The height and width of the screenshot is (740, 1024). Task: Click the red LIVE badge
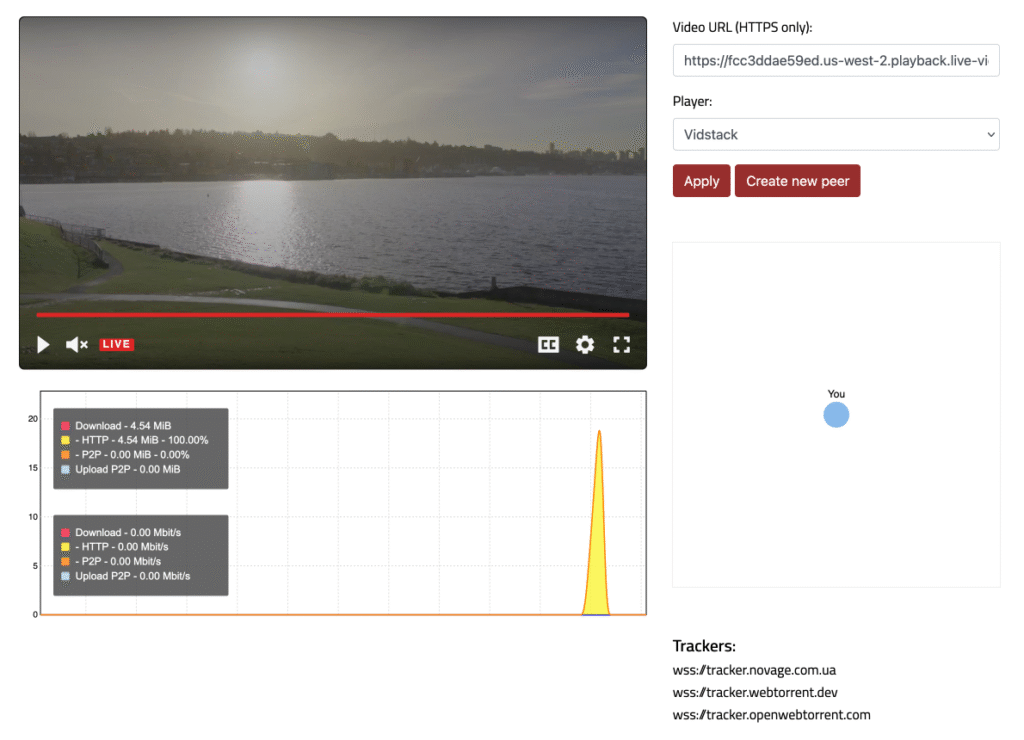[x=117, y=345]
